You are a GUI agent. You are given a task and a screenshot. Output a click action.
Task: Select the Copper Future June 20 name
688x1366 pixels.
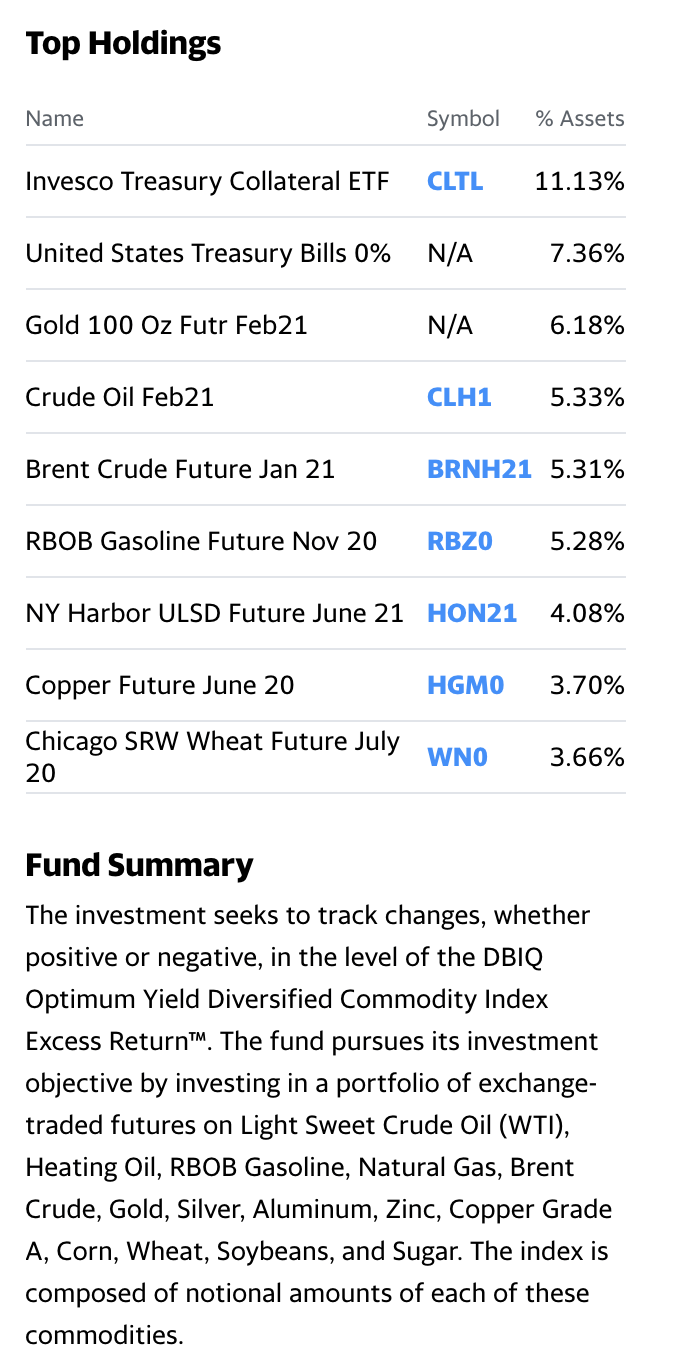160,685
